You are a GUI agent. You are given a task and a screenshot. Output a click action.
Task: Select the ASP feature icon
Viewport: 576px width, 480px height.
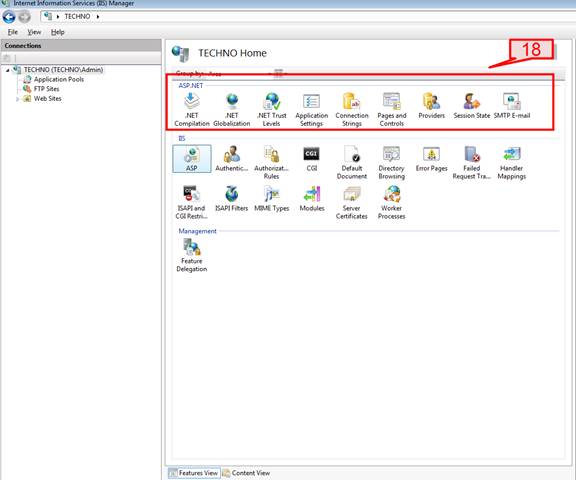191,159
